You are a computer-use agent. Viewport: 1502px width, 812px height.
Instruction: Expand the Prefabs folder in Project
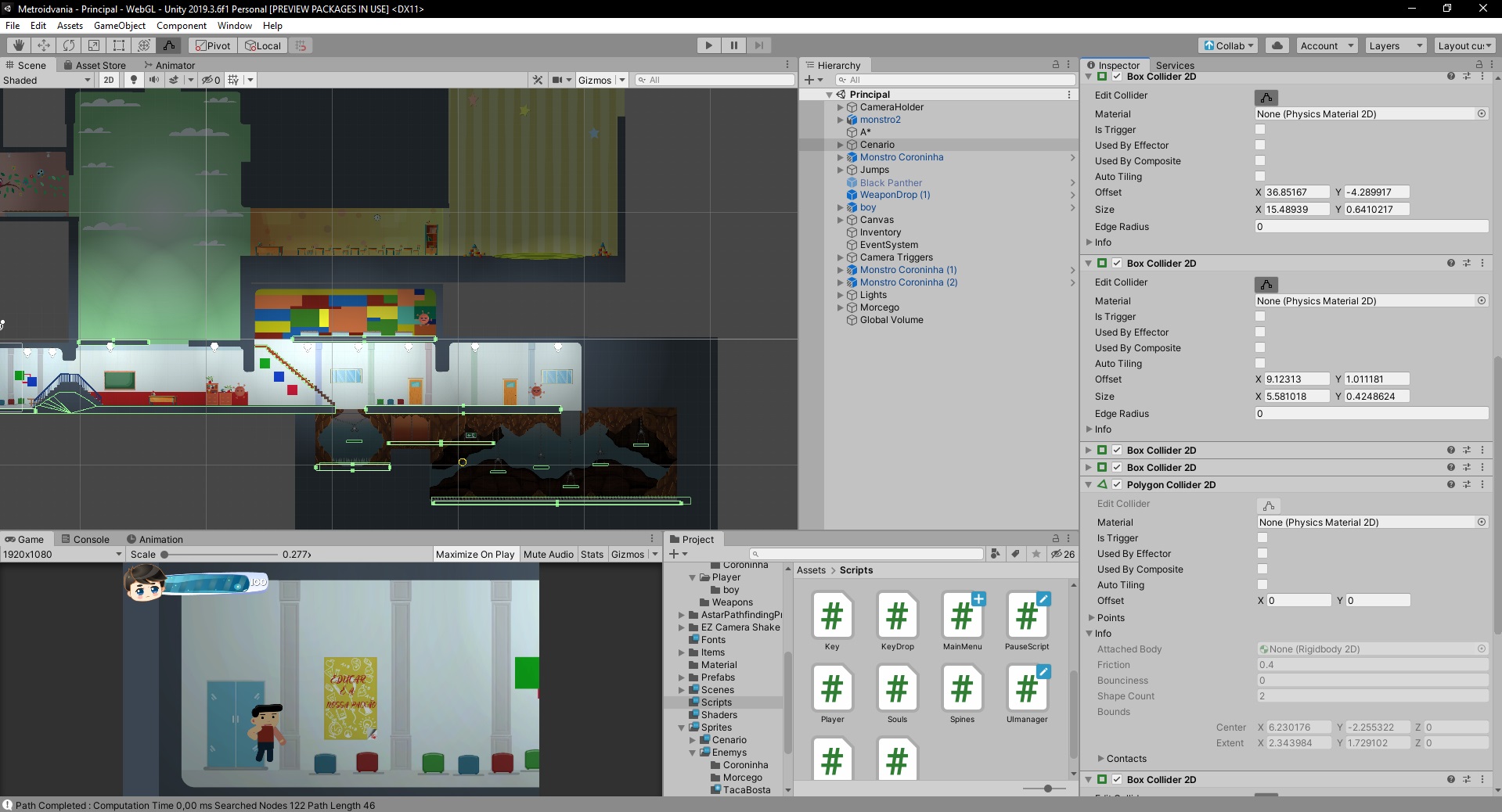point(682,677)
